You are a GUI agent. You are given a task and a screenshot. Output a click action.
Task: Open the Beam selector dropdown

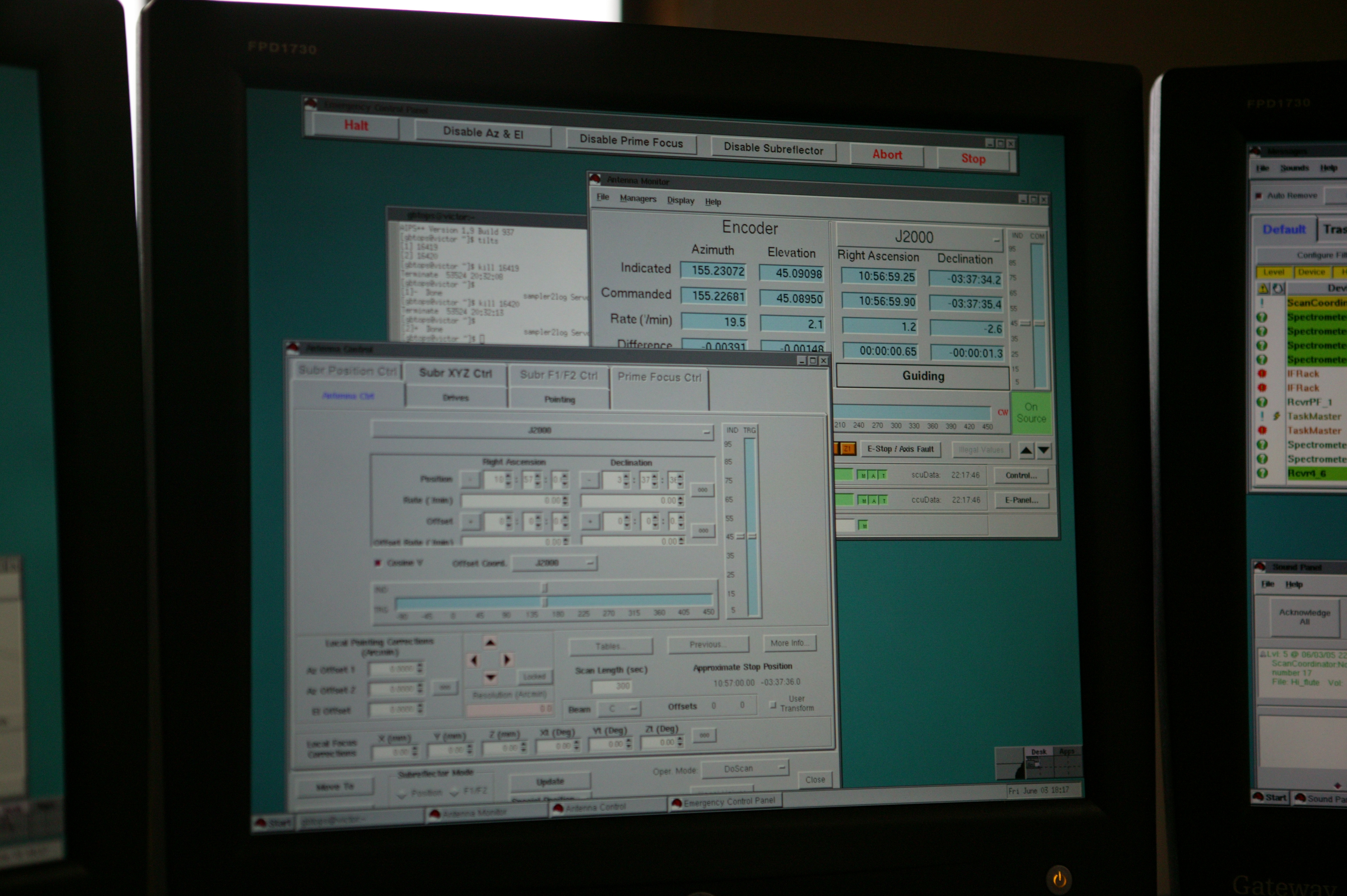(x=619, y=708)
